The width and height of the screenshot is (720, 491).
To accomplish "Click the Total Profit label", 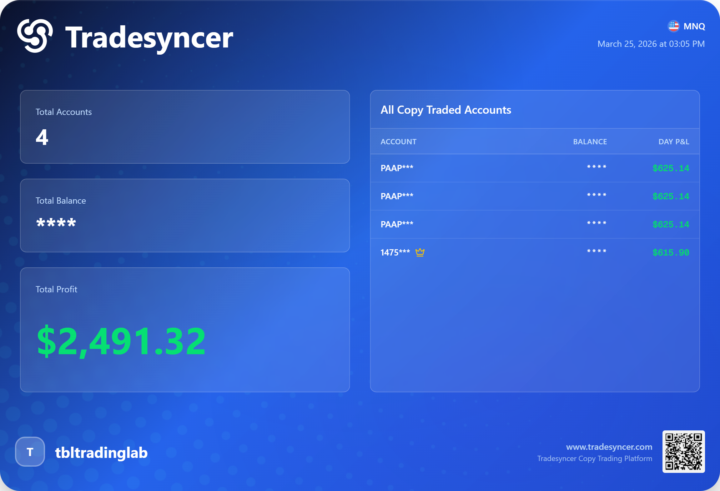I will (56, 289).
